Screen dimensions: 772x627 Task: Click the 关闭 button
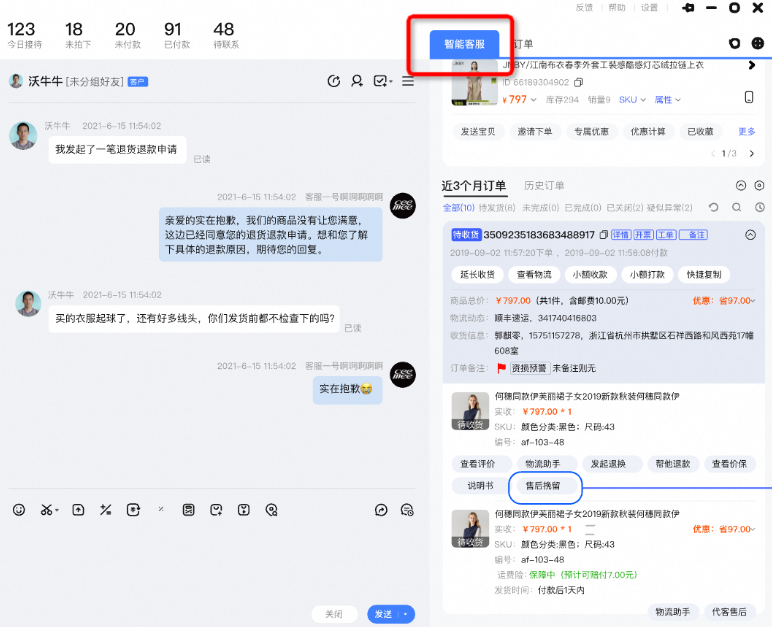(334, 614)
